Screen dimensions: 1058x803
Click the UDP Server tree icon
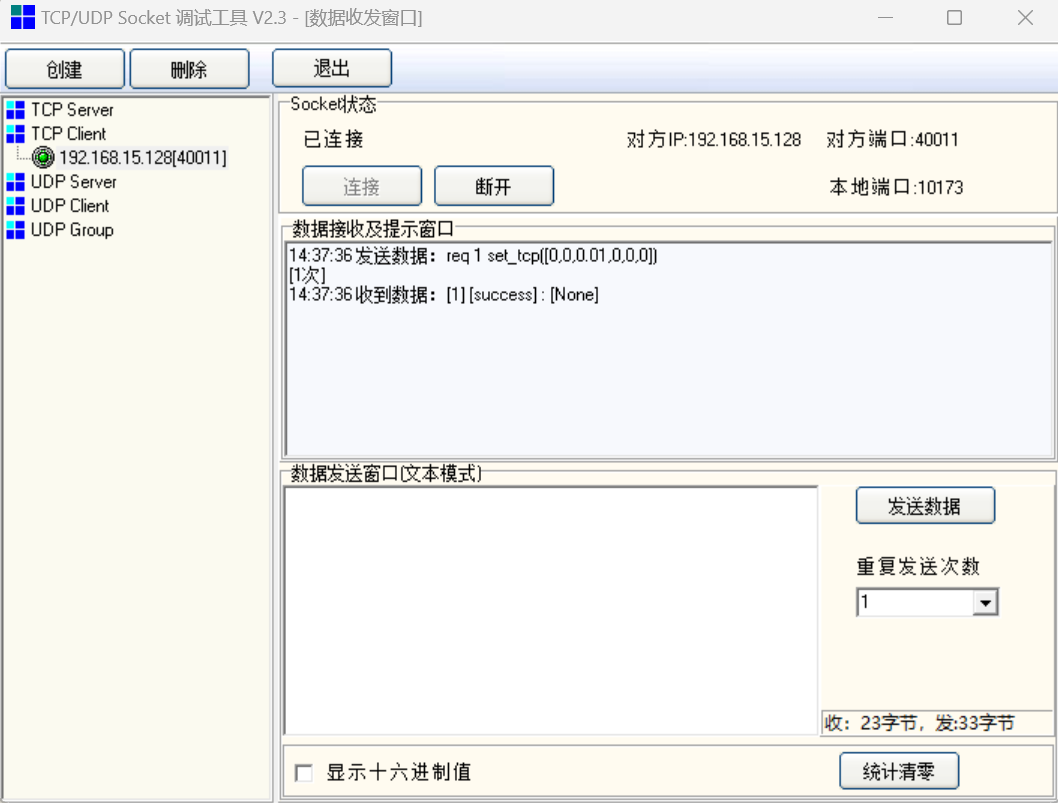coord(15,181)
